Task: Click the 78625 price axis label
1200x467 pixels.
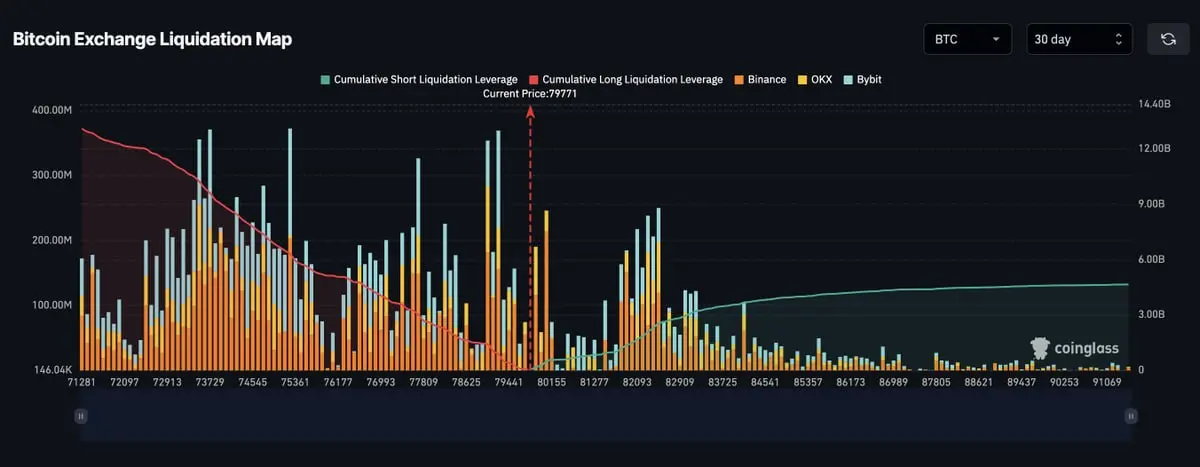Action: pos(467,383)
